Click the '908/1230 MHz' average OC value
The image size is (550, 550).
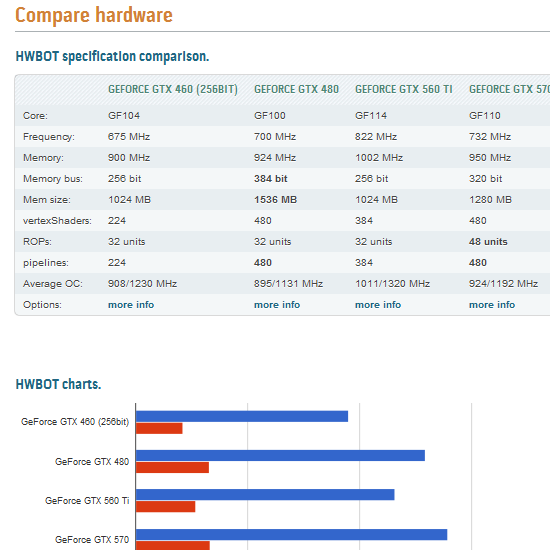(x=142, y=283)
